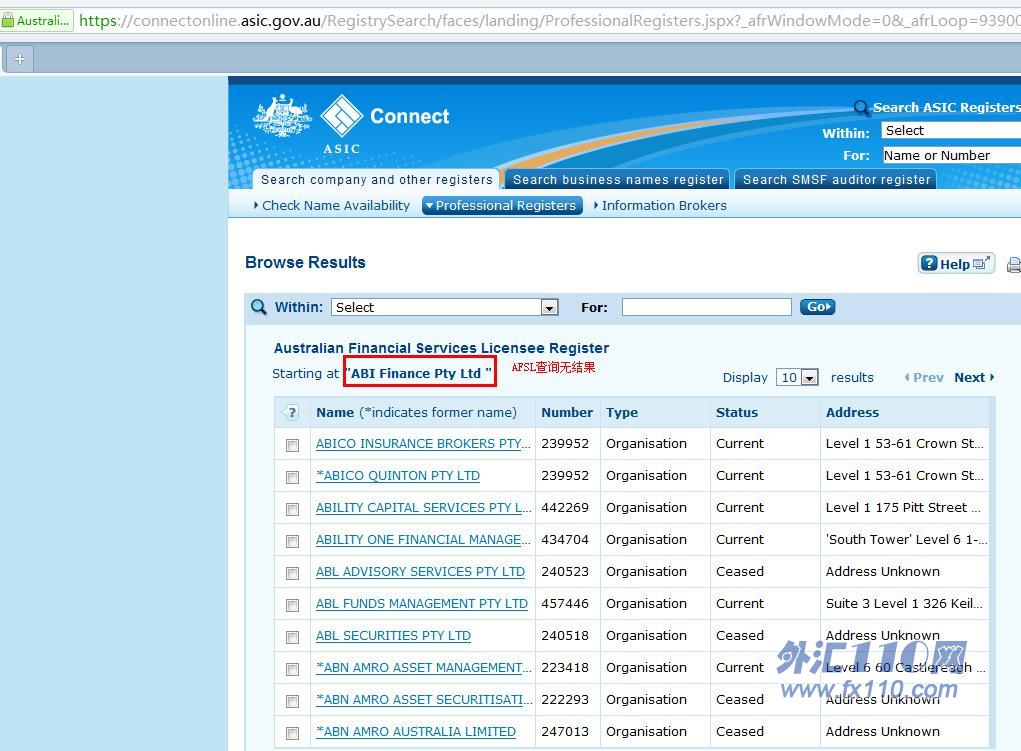Screen dimensions: 1021x751
Task: Click the Browse Results heading
Action: [x=305, y=262]
